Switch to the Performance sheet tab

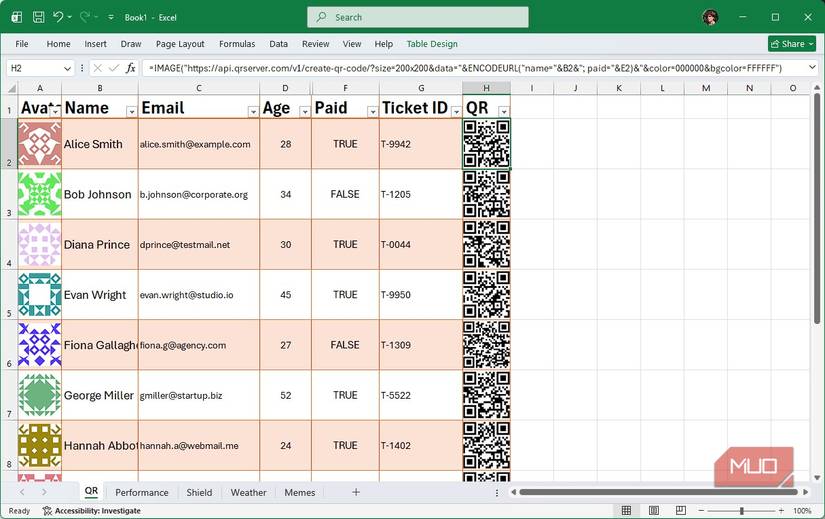pos(142,492)
